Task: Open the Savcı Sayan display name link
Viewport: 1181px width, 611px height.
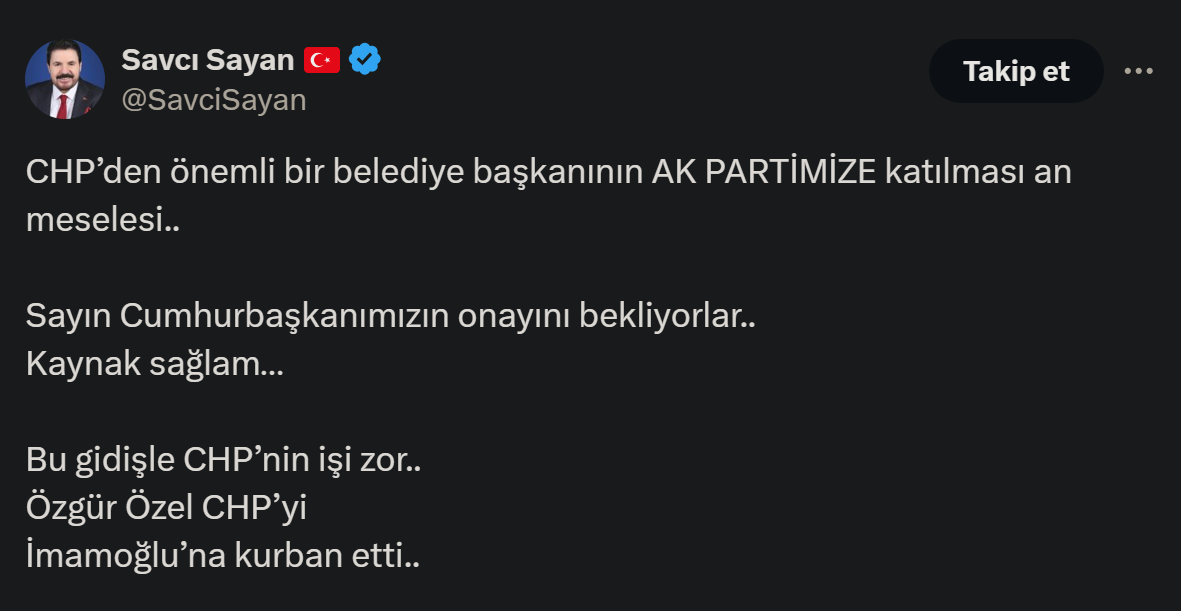Action: tap(208, 60)
